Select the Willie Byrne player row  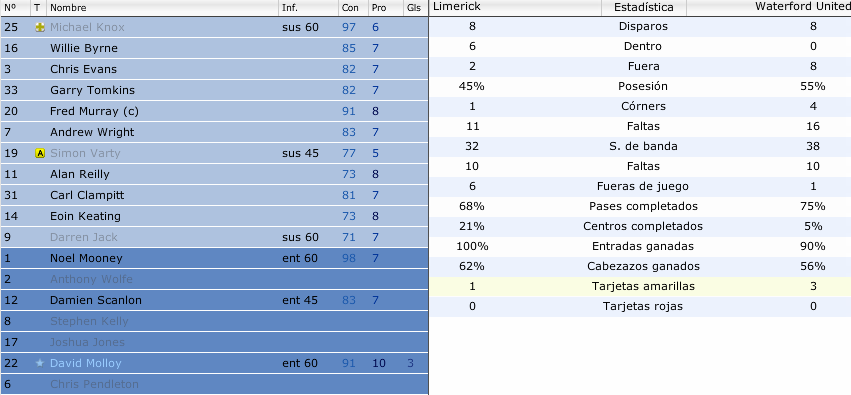pos(214,48)
